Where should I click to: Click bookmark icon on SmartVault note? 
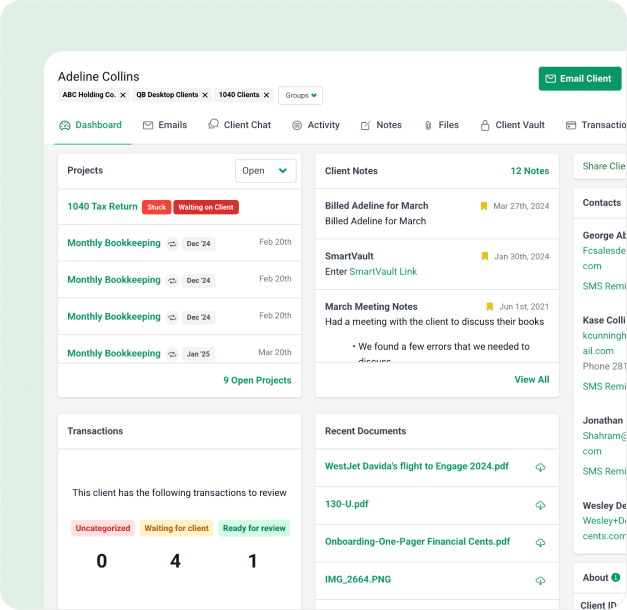pos(485,256)
